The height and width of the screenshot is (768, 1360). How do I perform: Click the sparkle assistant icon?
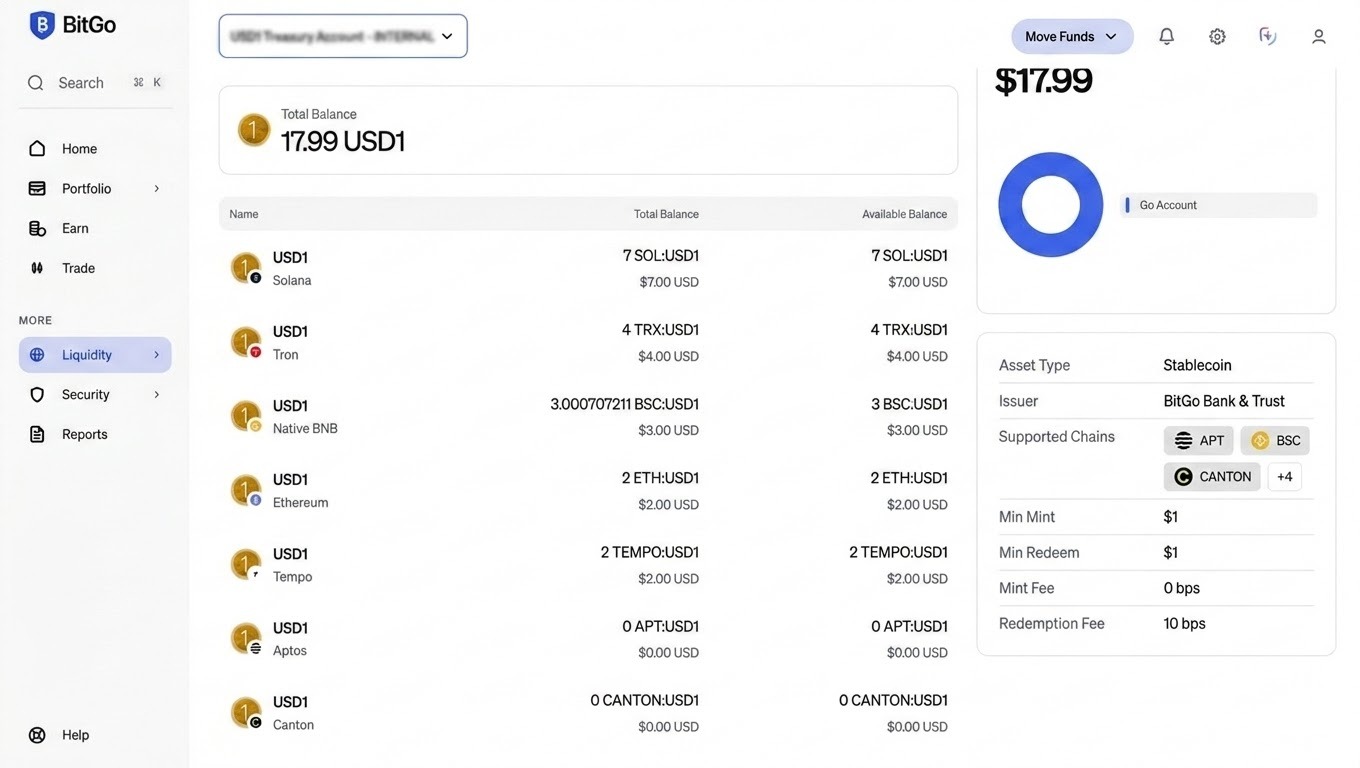pyautogui.click(x=1267, y=36)
